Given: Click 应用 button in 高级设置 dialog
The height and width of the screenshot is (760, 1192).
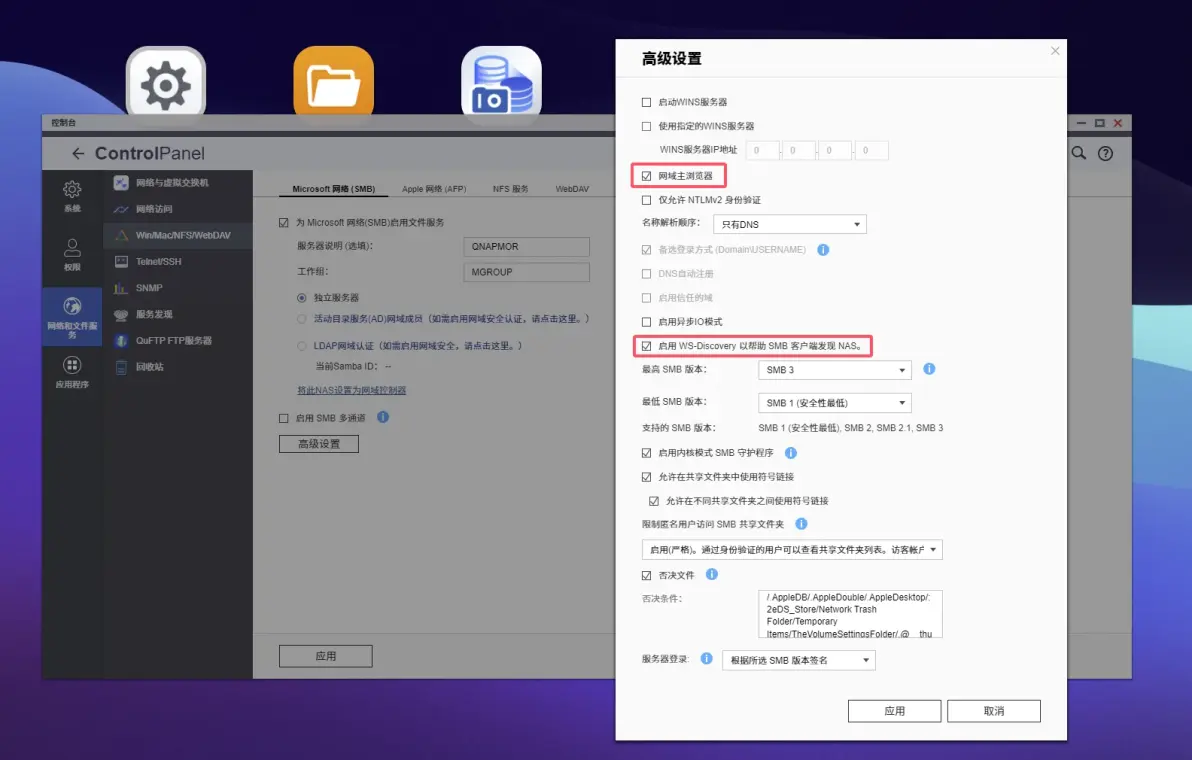Looking at the screenshot, I should coord(895,711).
